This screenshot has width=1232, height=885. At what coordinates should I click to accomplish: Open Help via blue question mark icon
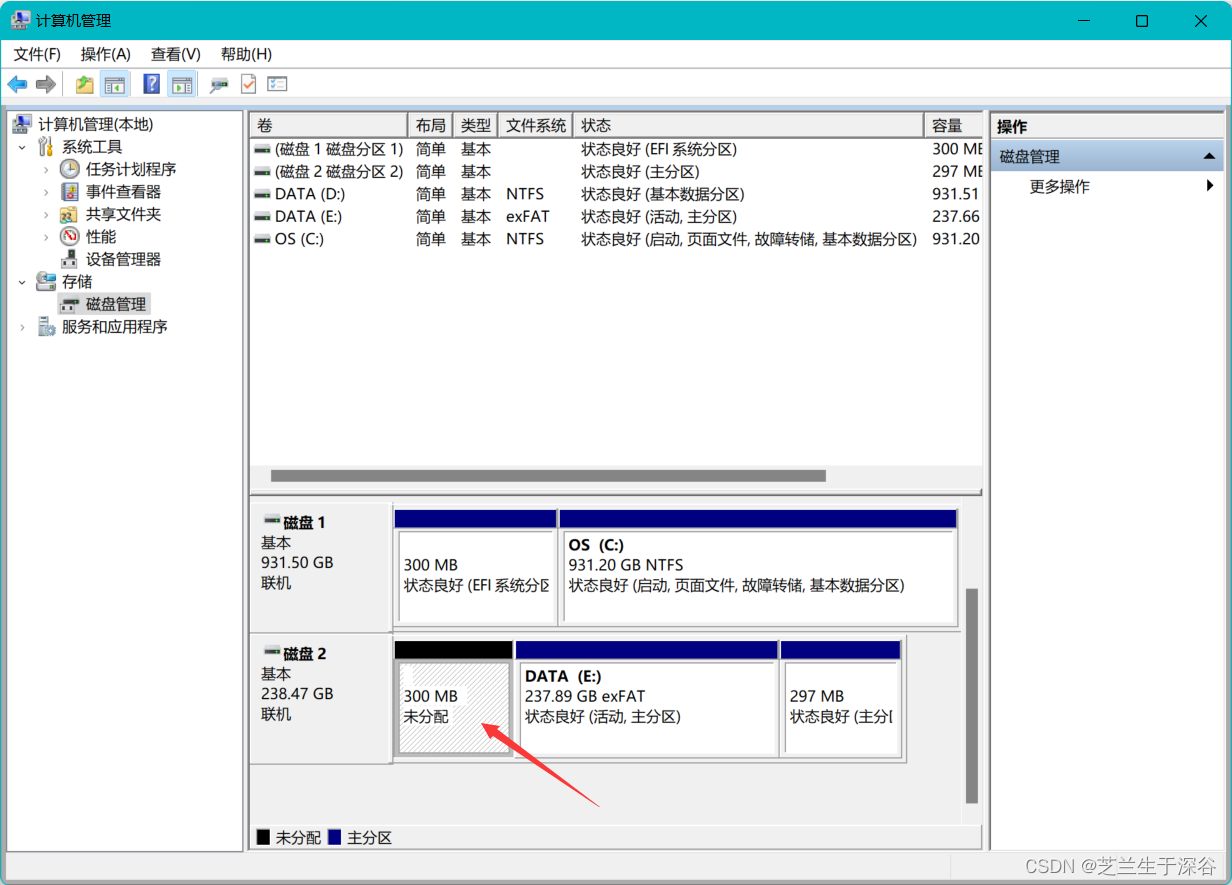152,84
